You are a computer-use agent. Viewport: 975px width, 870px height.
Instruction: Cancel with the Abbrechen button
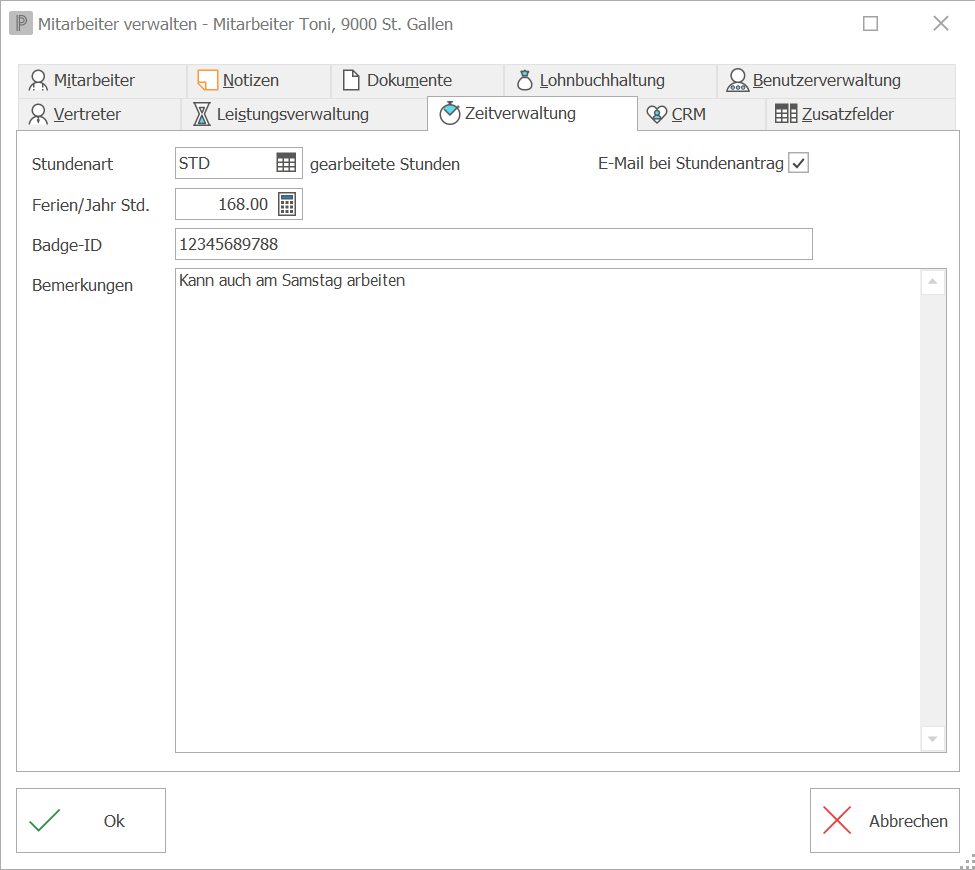(884, 820)
